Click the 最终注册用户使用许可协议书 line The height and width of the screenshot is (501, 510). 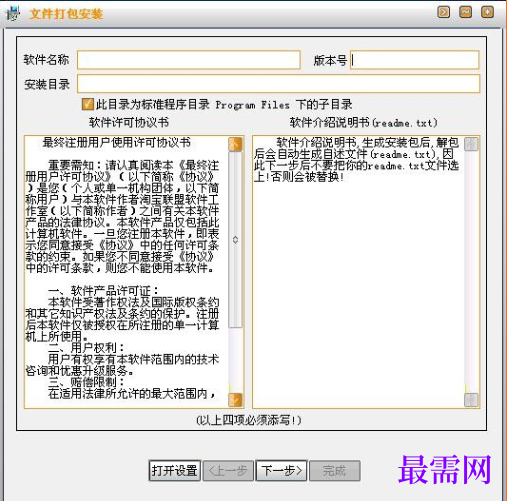[x=117, y=143]
